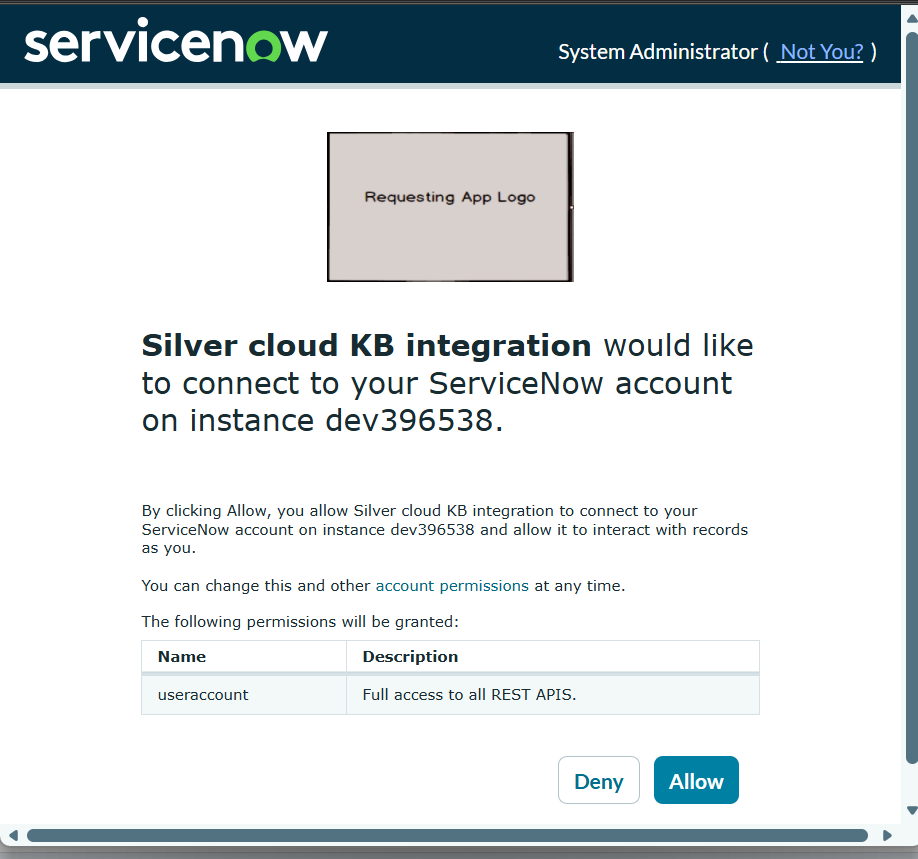Click the Allow button

pyautogui.click(x=696, y=780)
